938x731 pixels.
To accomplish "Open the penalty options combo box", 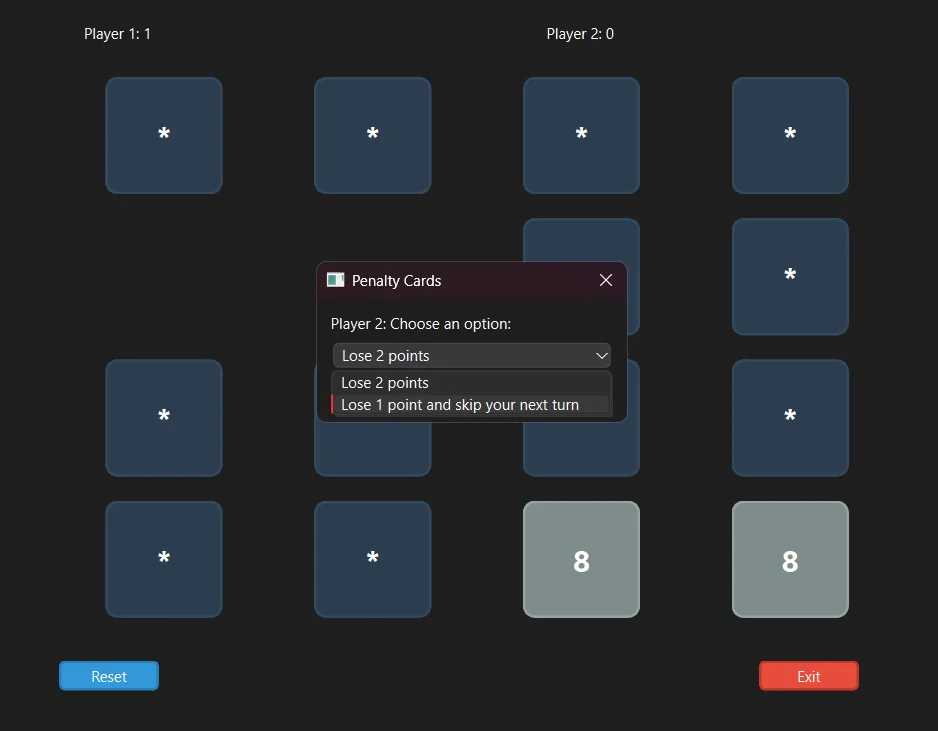I will [x=471, y=355].
